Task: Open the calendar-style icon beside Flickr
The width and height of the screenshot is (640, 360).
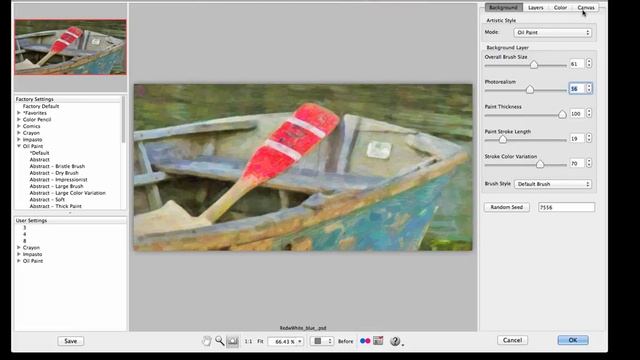Action: pos(378,340)
